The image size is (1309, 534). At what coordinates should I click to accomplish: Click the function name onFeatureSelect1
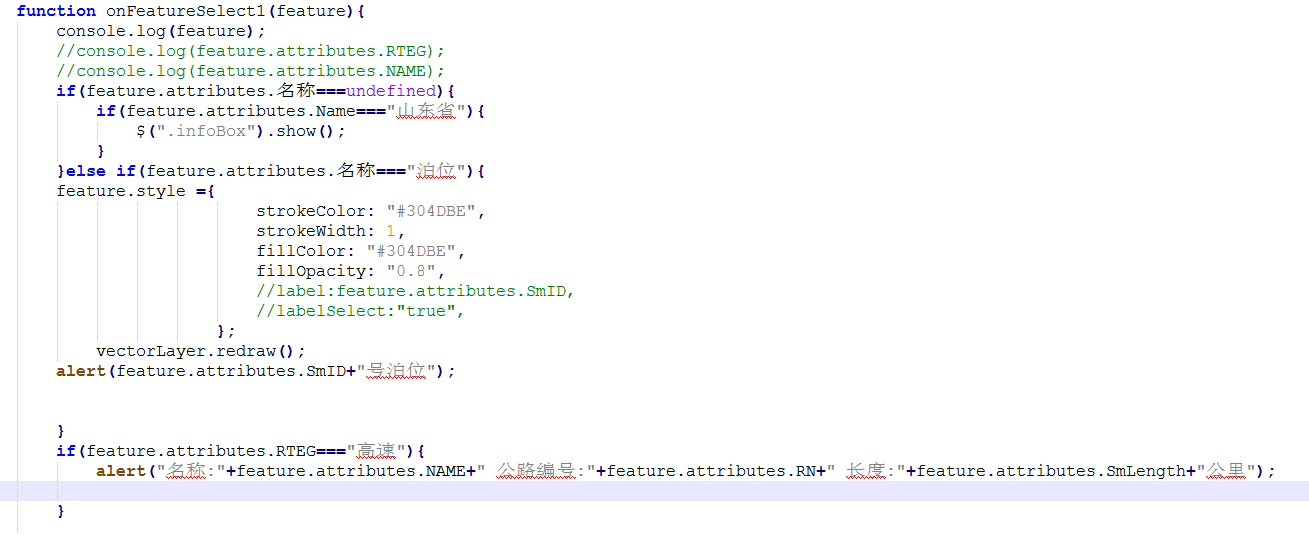pos(186,11)
